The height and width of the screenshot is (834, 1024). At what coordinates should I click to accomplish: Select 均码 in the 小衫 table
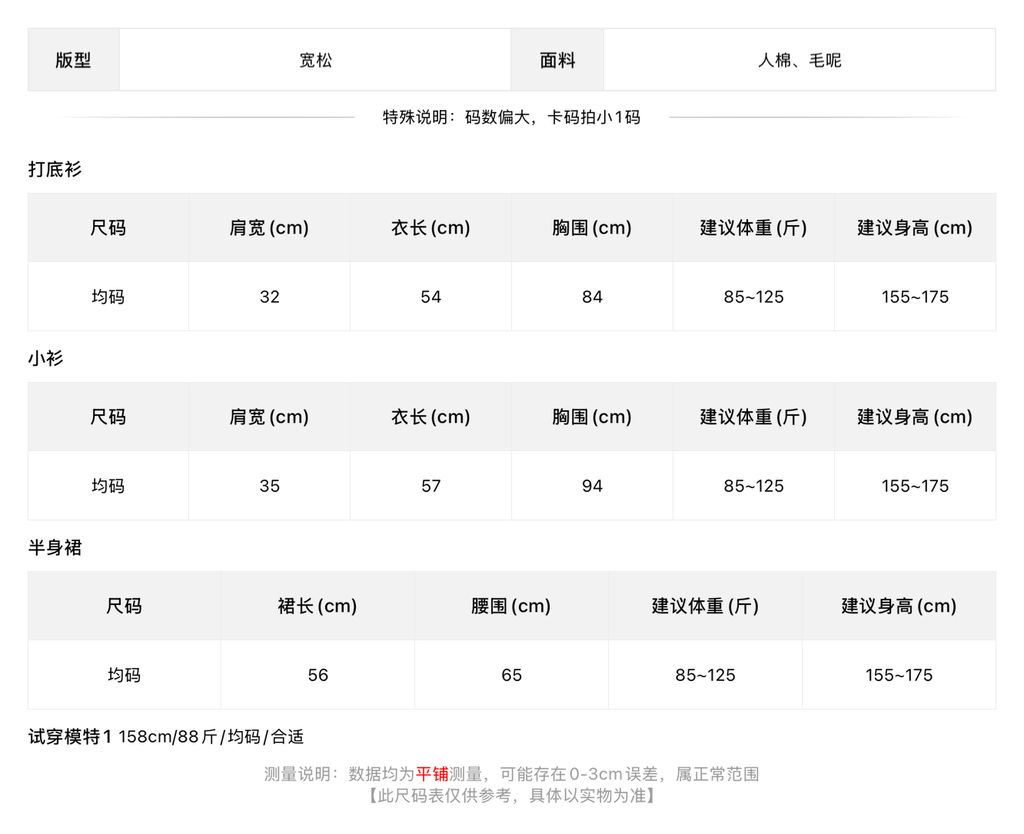[x=108, y=486]
